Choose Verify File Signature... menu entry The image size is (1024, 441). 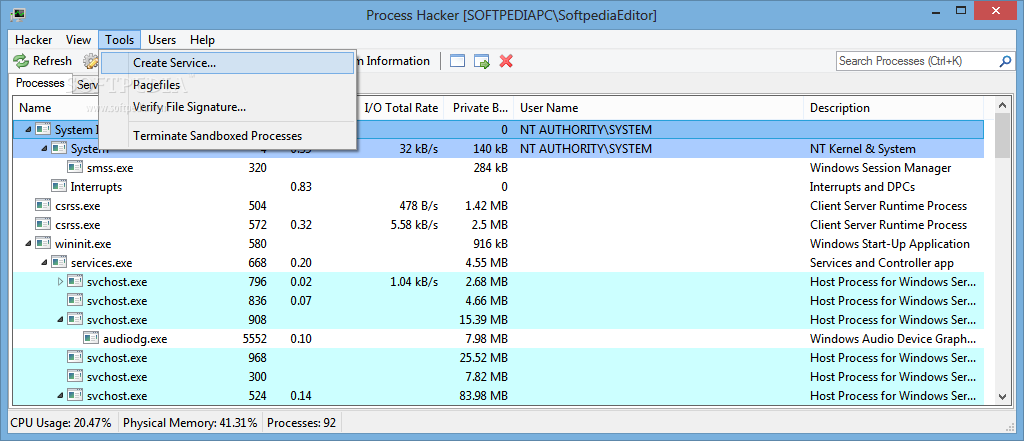228,106
